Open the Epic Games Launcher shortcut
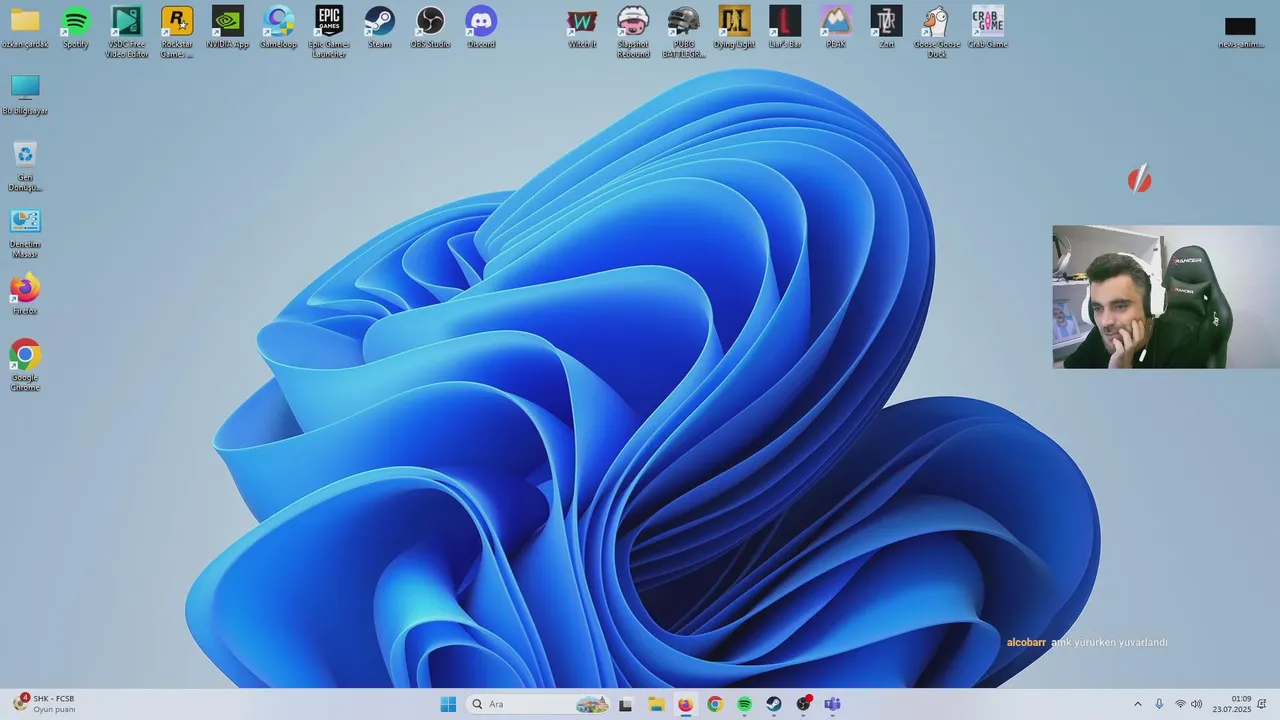The width and height of the screenshot is (1280, 720). point(329,32)
